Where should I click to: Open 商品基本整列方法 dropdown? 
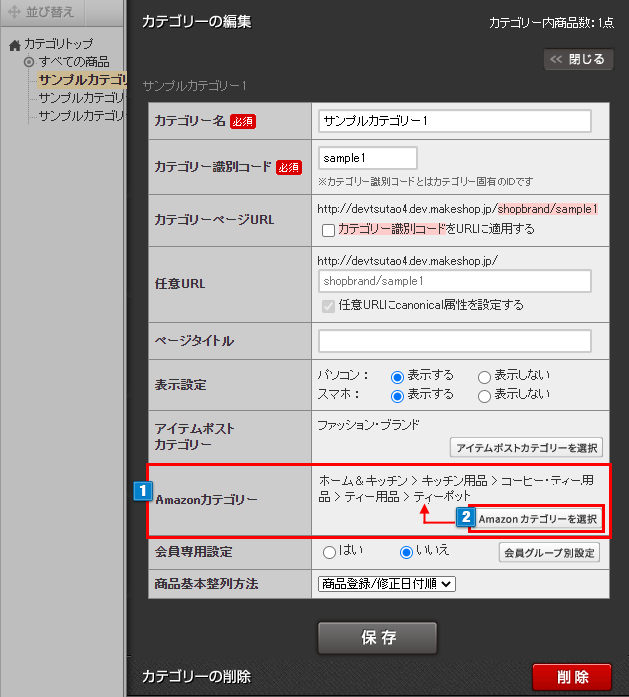386,583
